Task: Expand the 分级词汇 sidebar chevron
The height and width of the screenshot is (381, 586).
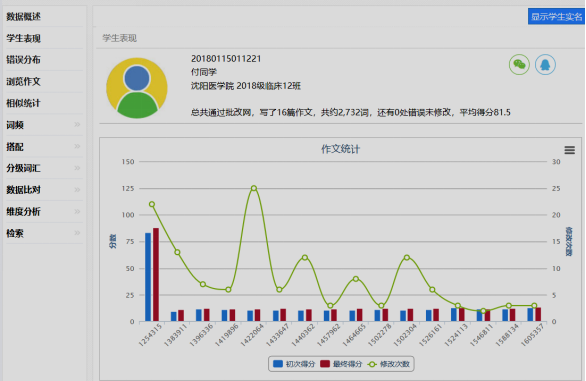Action: pos(77,168)
